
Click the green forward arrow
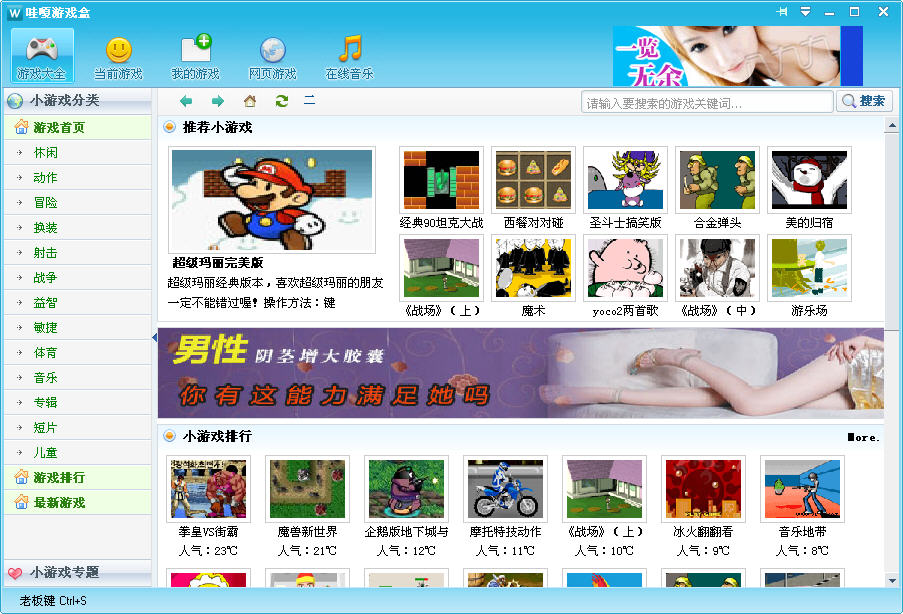click(x=217, y=101)
